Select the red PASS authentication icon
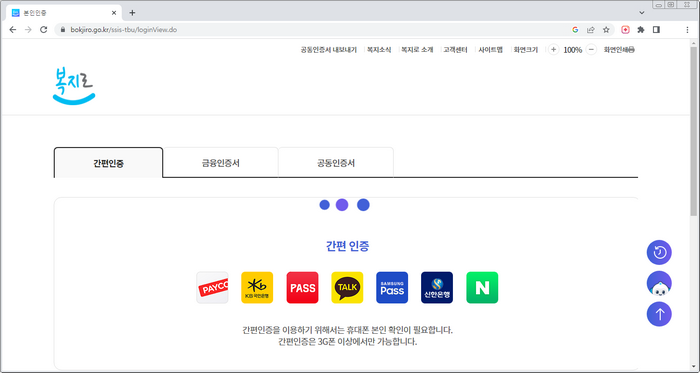Screen dimensions: 700x373 click(x=302, y=288)
